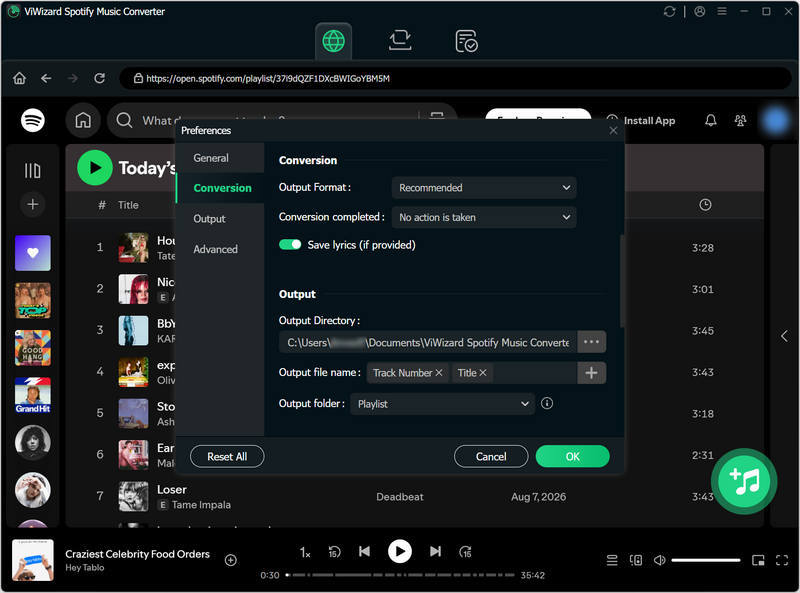Mute with the volume speaker icon
This screenshot has height=593, width=800.
[x=660, y=560]
